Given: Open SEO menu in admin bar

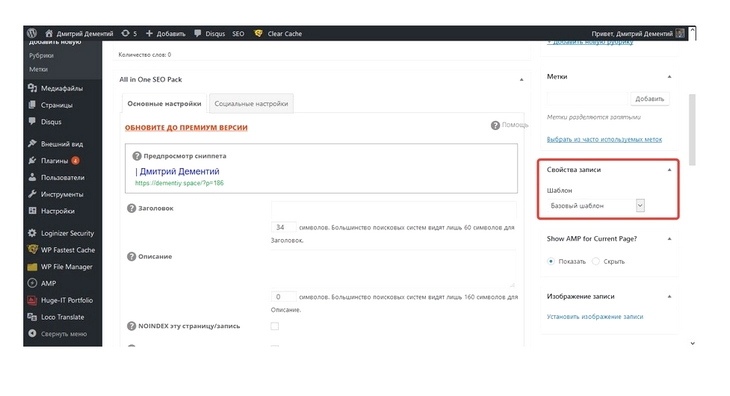Looking at the screenshot, I should click(238, 34).
